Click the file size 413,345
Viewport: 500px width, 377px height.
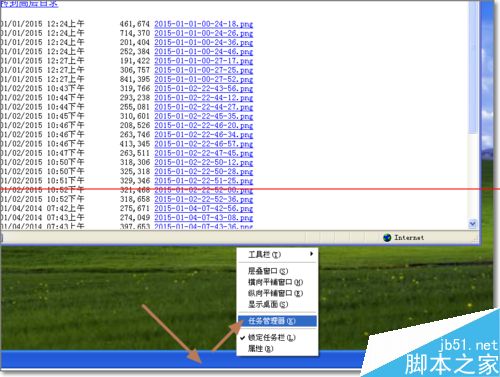pyautogui.click(x=135, y=144)
